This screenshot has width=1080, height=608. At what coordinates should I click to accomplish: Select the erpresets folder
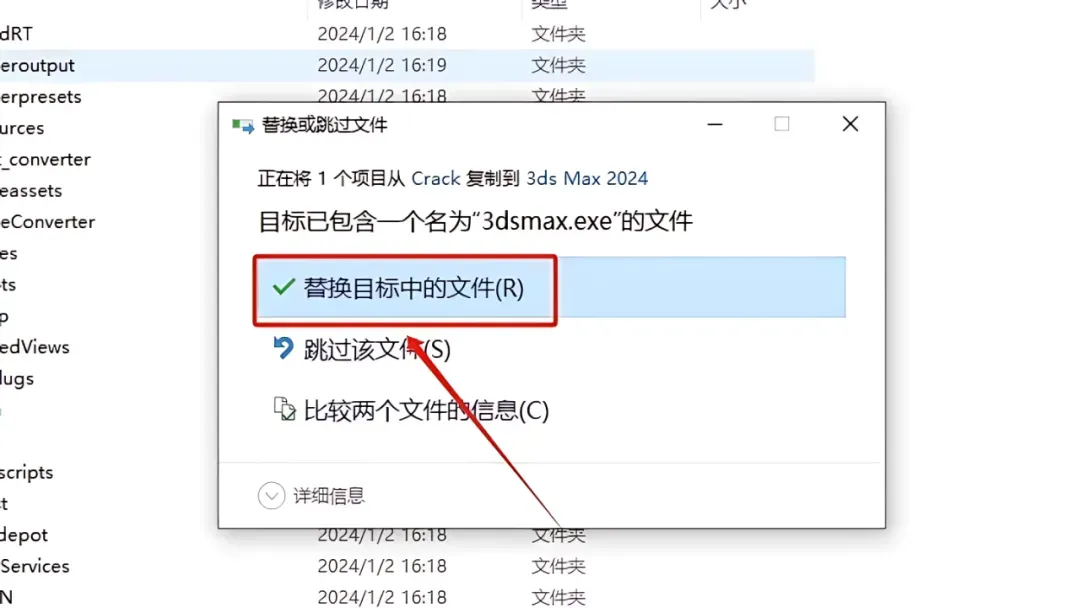[x=41, y=97]
